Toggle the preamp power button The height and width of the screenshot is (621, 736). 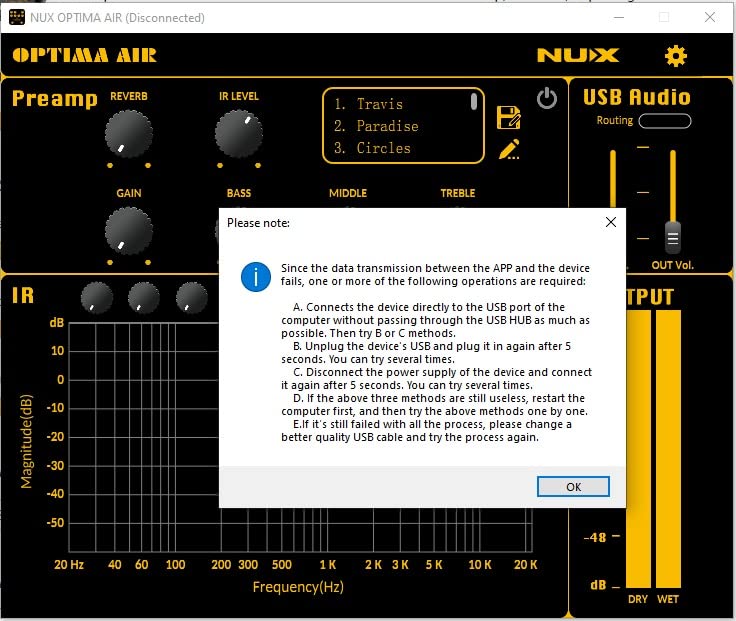coord(547,98)
